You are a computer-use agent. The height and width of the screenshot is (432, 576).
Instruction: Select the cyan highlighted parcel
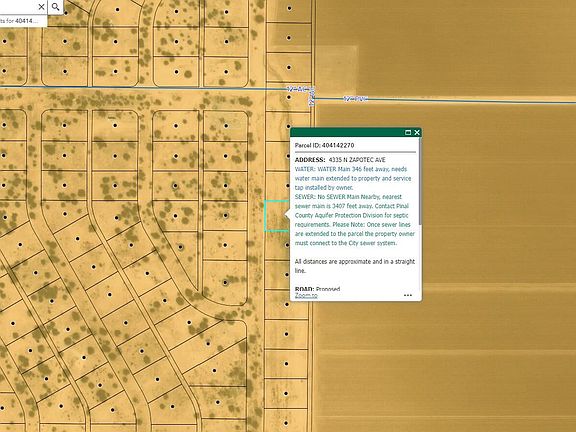(x=277, y=216)
